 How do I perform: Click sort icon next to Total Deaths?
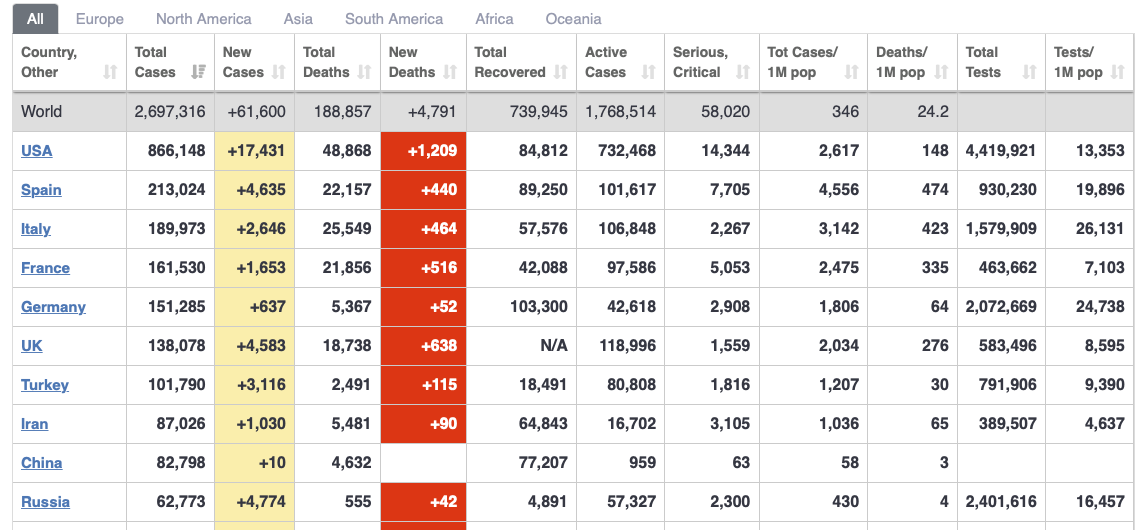click(365, 72)
